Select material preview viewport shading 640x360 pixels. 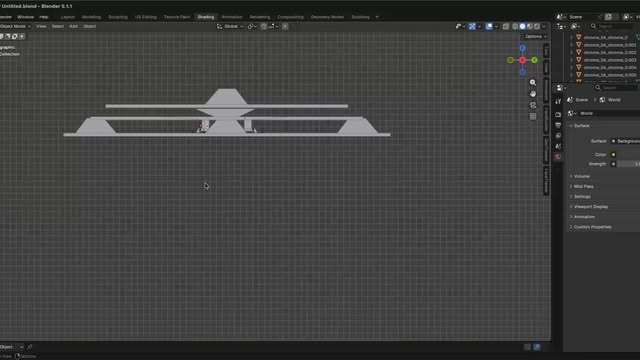point(530,27)
